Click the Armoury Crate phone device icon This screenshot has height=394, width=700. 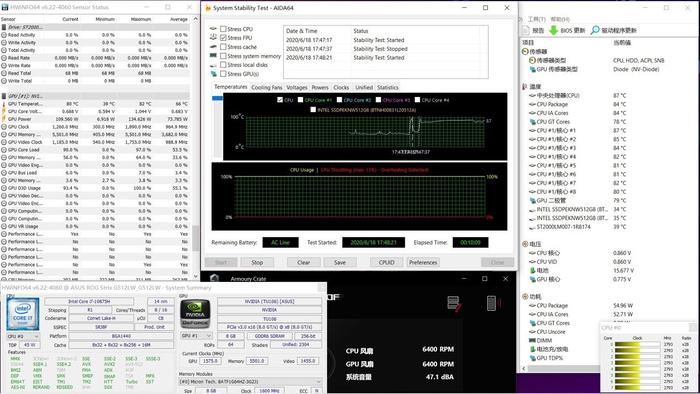(x=492, y=303)
